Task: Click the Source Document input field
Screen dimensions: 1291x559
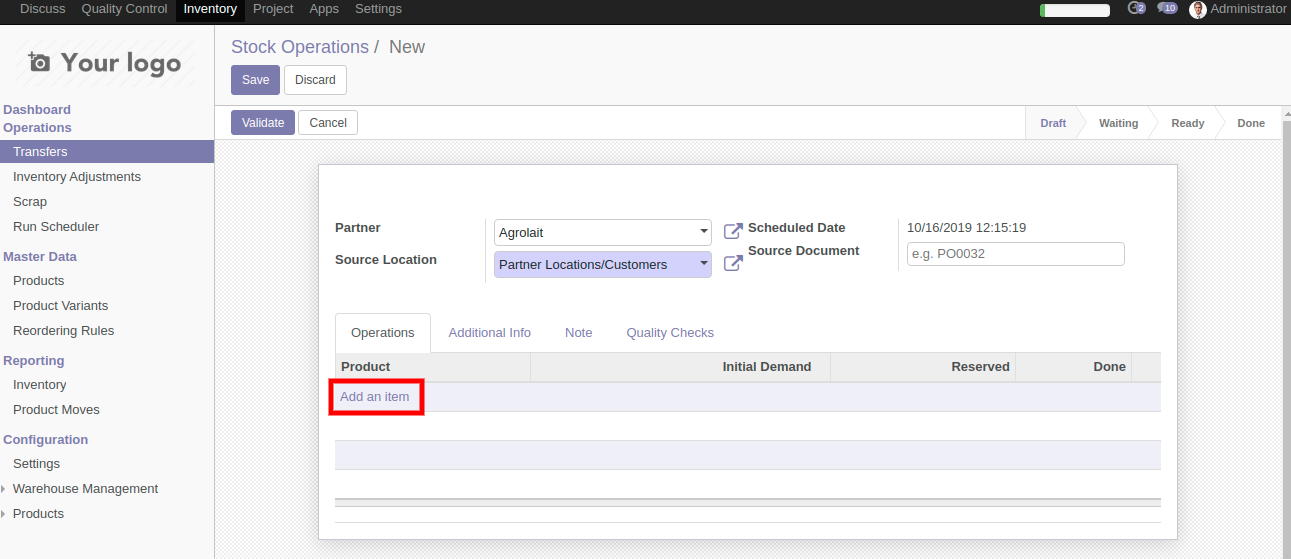Action: point(1015,254)
